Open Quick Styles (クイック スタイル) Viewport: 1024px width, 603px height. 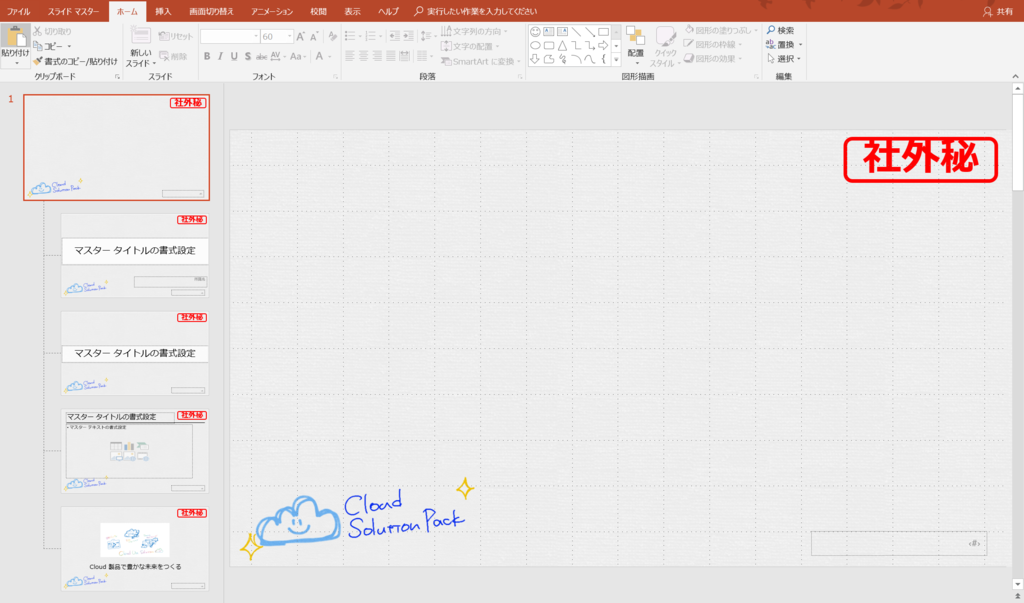(x=665, y=46)
